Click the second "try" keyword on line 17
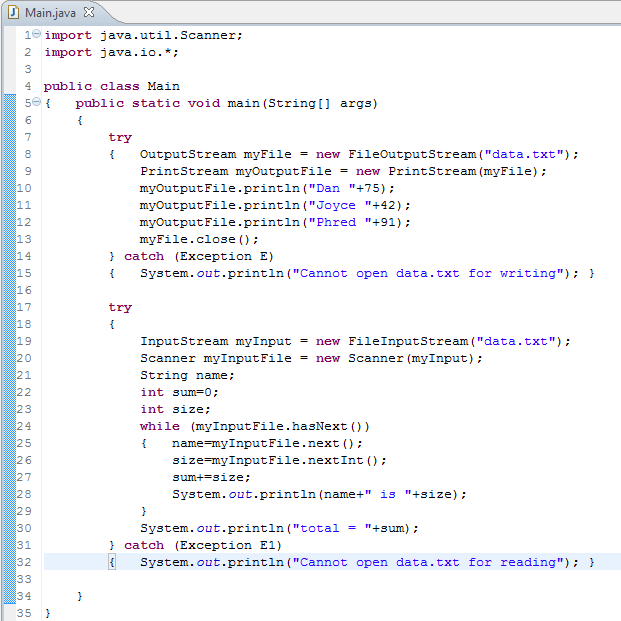621x621 pixels. (x=120, y=307)
